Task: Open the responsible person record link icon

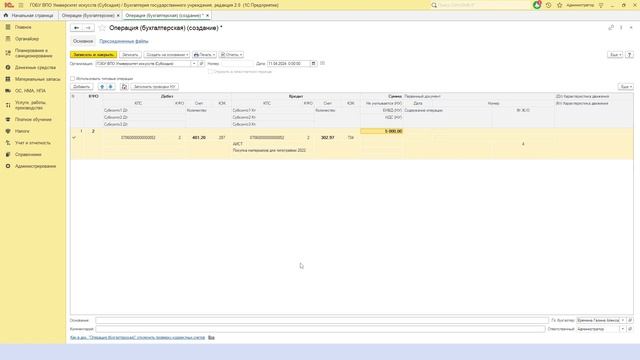Action: tap(630, 329)
